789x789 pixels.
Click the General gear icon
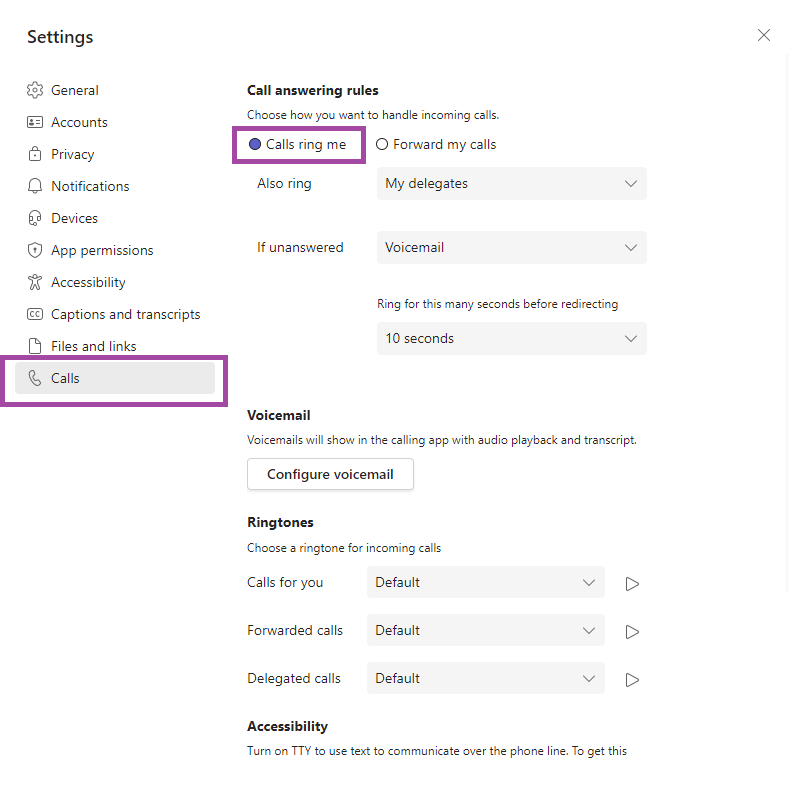[x=35, y=90]
